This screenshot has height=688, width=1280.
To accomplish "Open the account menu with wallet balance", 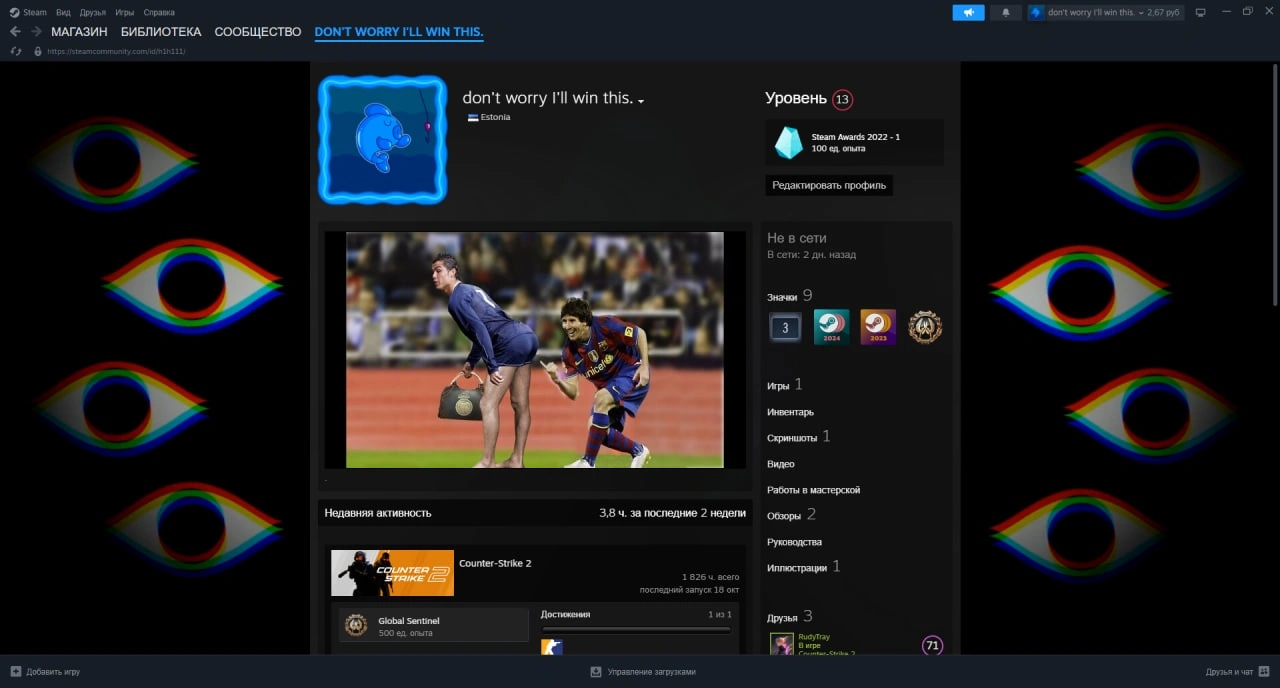I will (1108, 12).
